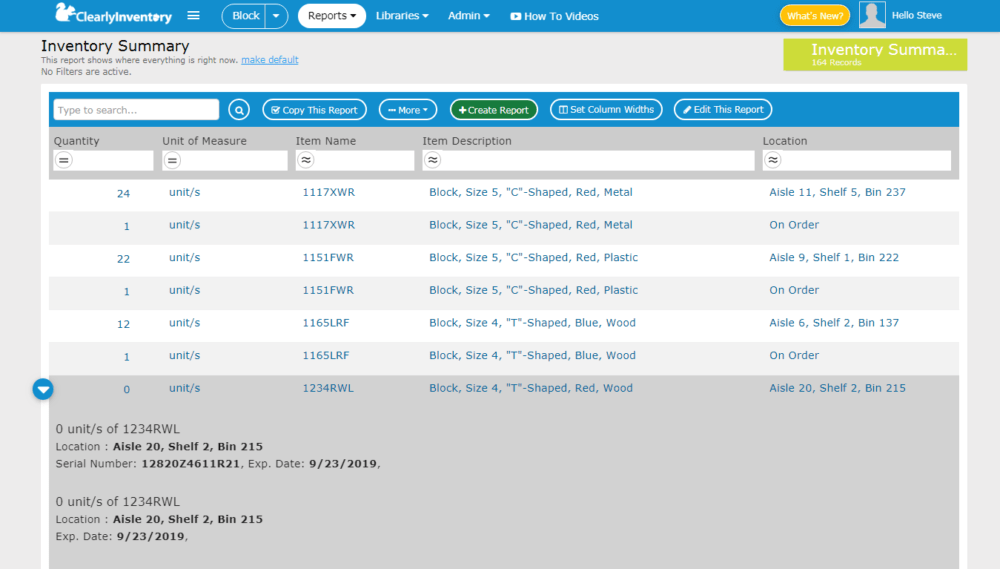Viewport: 1000px width, 569px height.
Task: Click quantity 0 cell
Action: tap(126, 389)
